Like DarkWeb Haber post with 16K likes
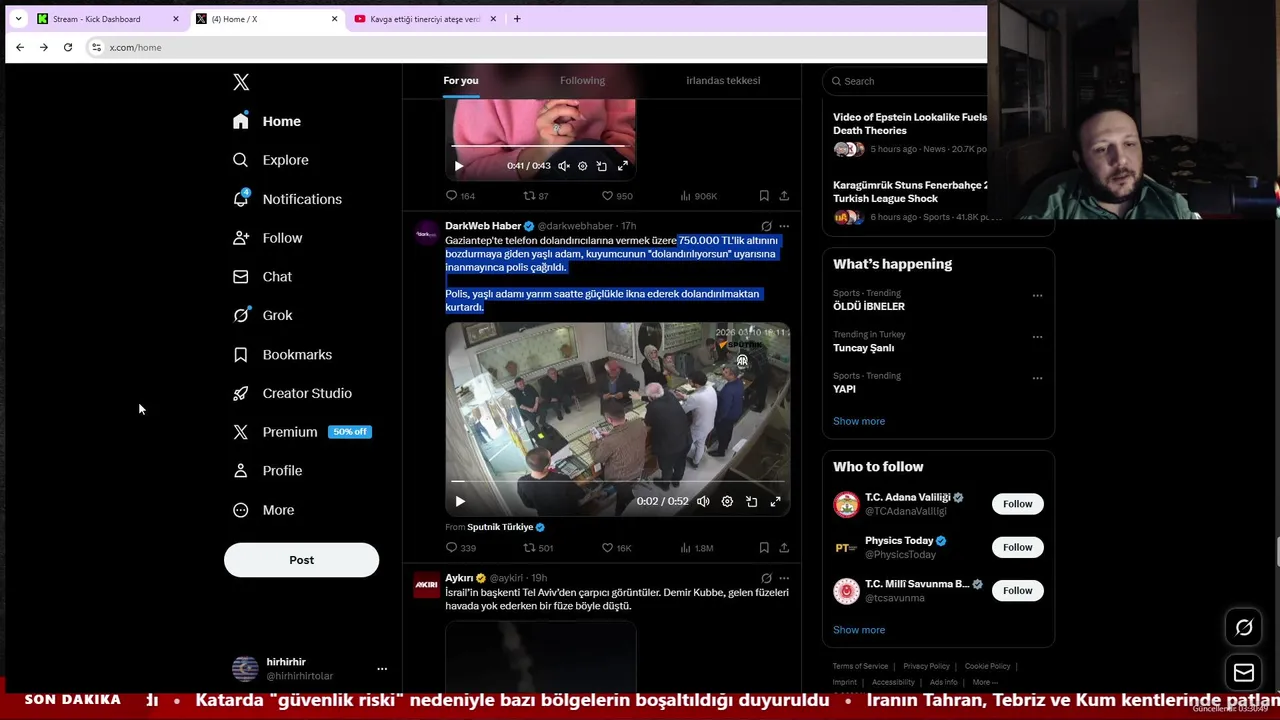The image size is (1280, 720). pos(616,548)
